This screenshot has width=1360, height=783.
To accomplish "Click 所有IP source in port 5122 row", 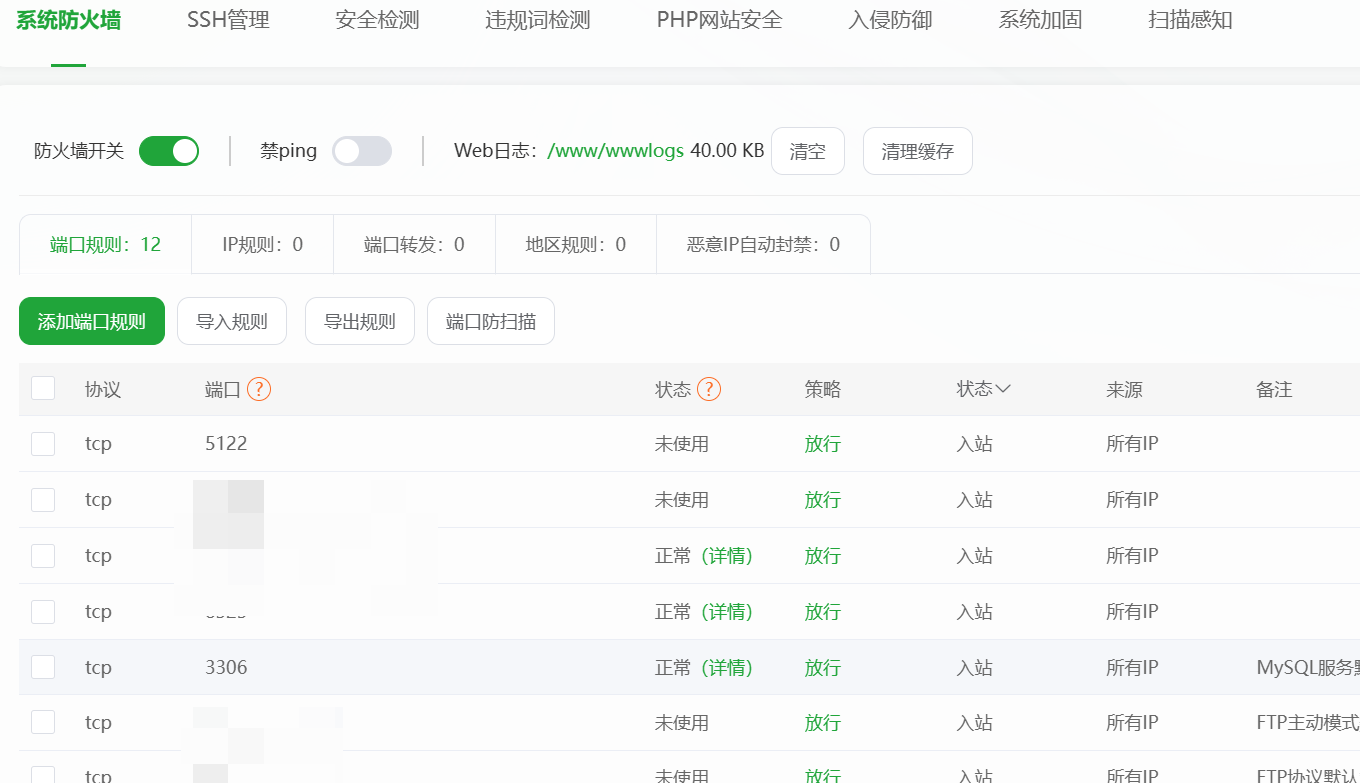I will click(1132, 444).
